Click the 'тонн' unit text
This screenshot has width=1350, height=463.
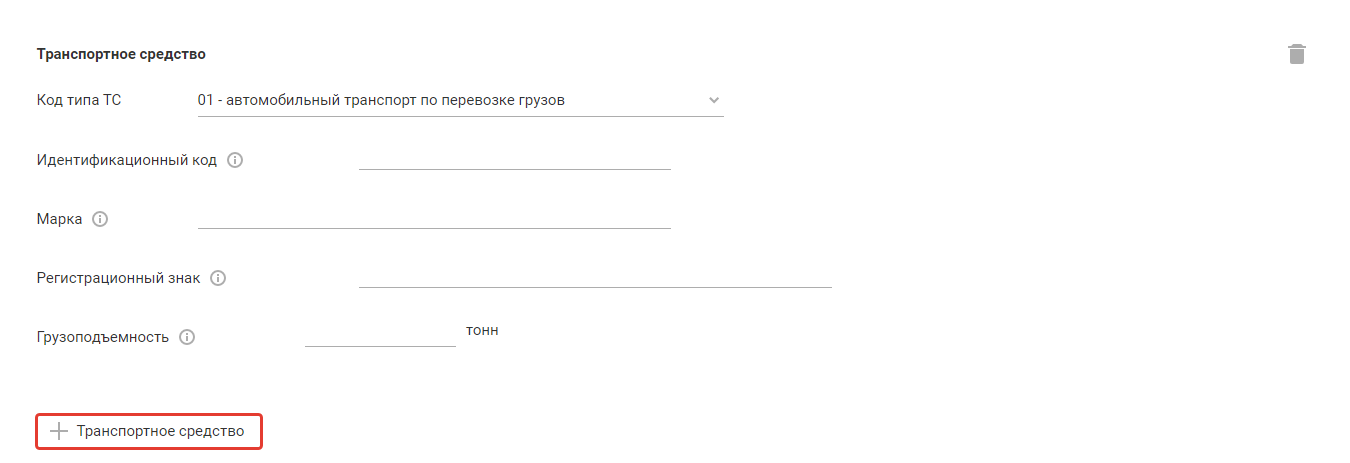point(482,330)
